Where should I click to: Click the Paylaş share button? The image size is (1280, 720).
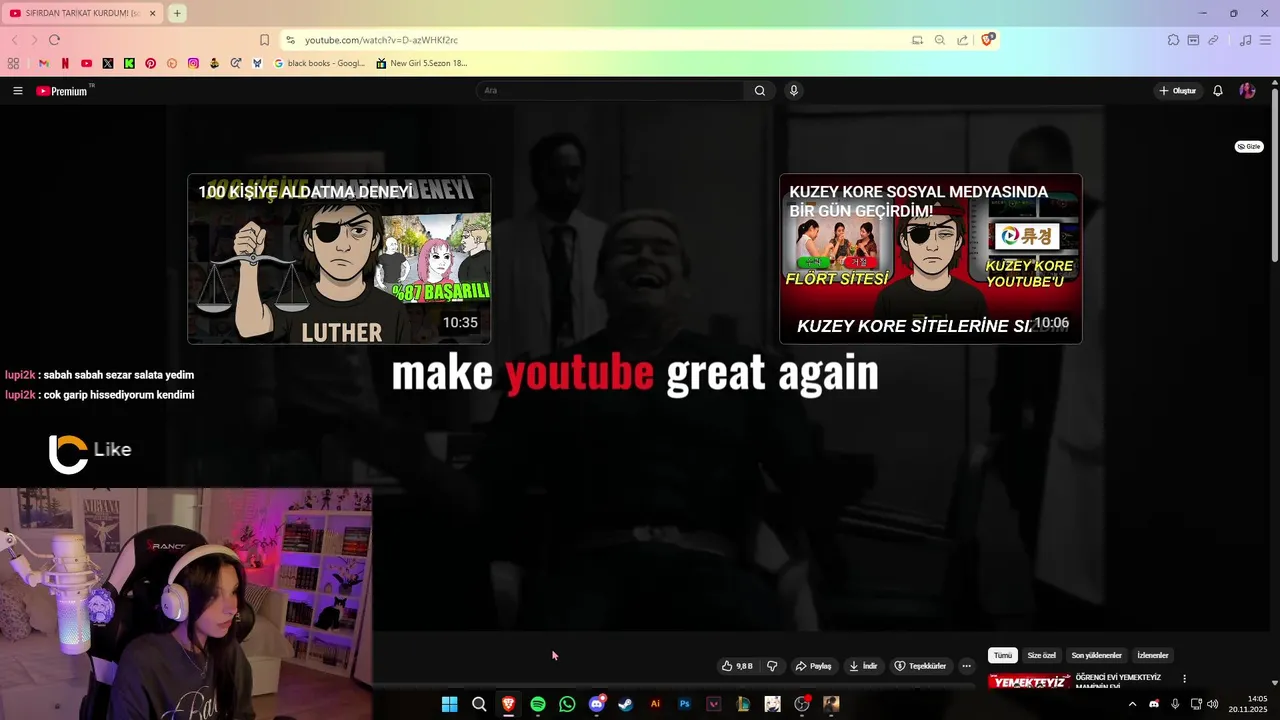[x=813, y=666]
